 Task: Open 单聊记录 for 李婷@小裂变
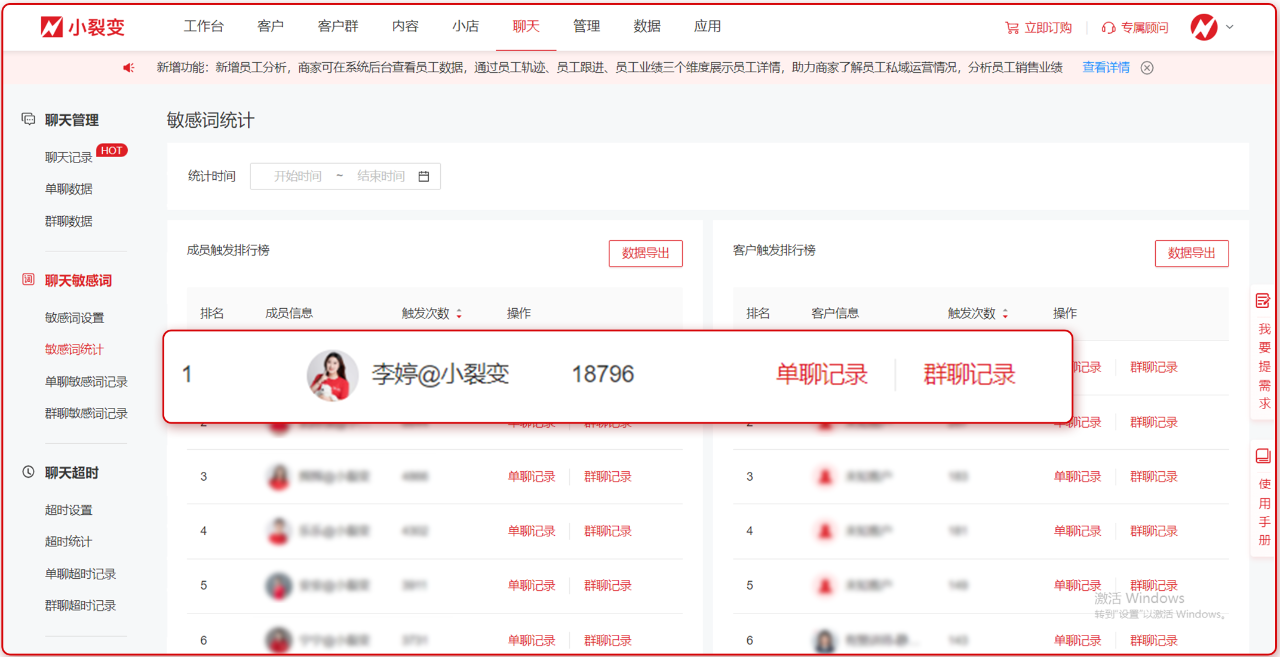(x=821, y=375)
